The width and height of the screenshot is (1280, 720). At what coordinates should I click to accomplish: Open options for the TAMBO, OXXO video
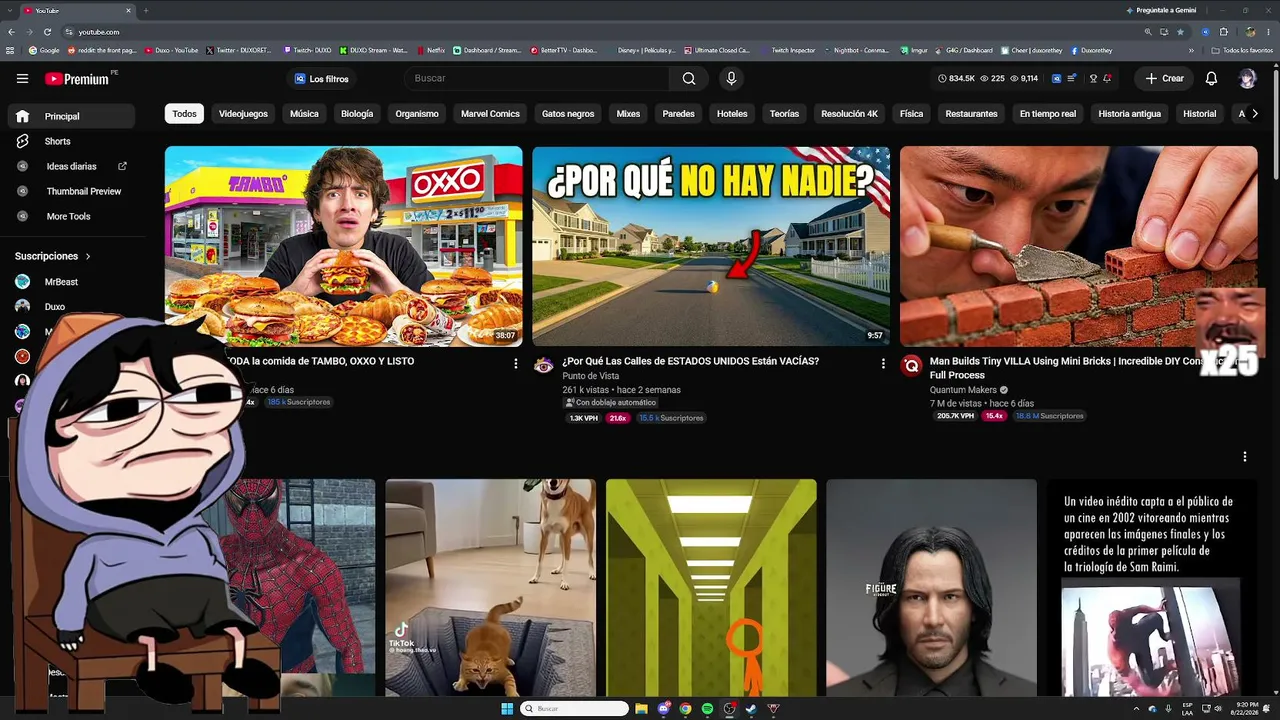coord(516,363)
